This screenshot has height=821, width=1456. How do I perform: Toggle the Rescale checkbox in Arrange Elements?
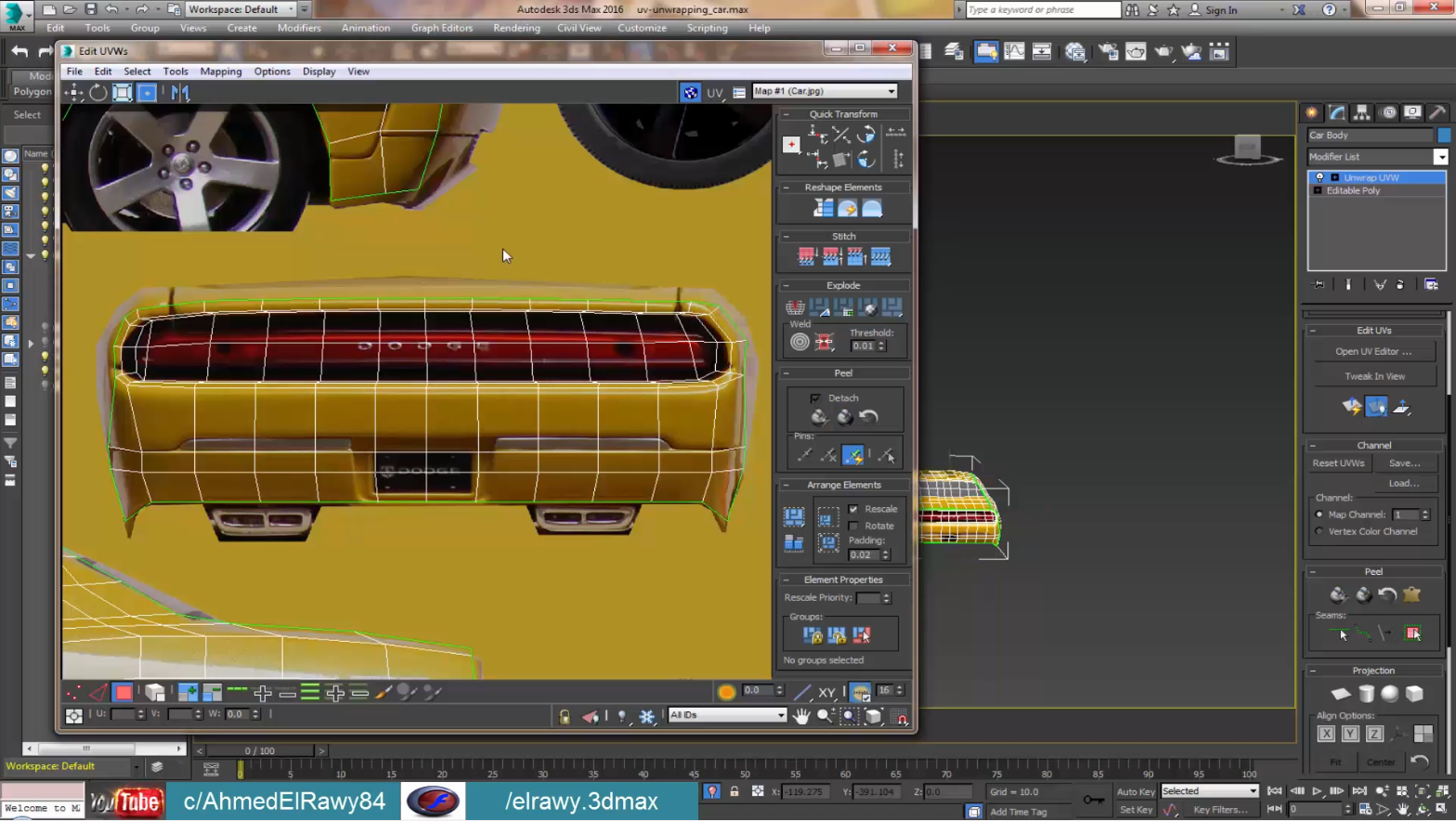(x=853, y=509)
